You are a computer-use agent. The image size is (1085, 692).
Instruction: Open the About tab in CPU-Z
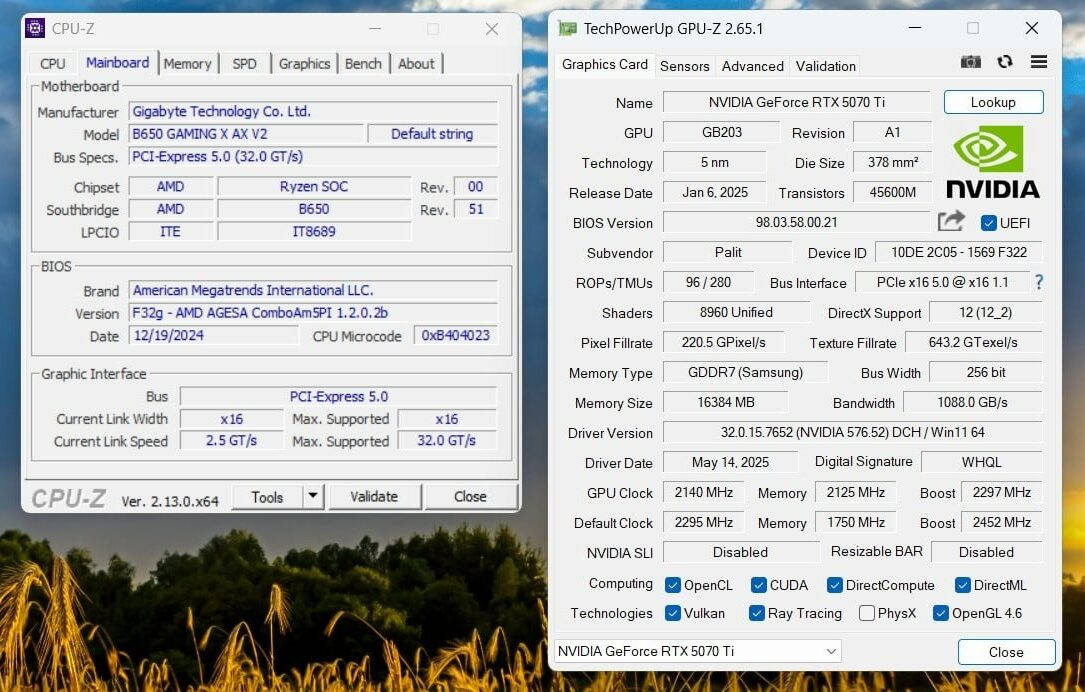416,64
